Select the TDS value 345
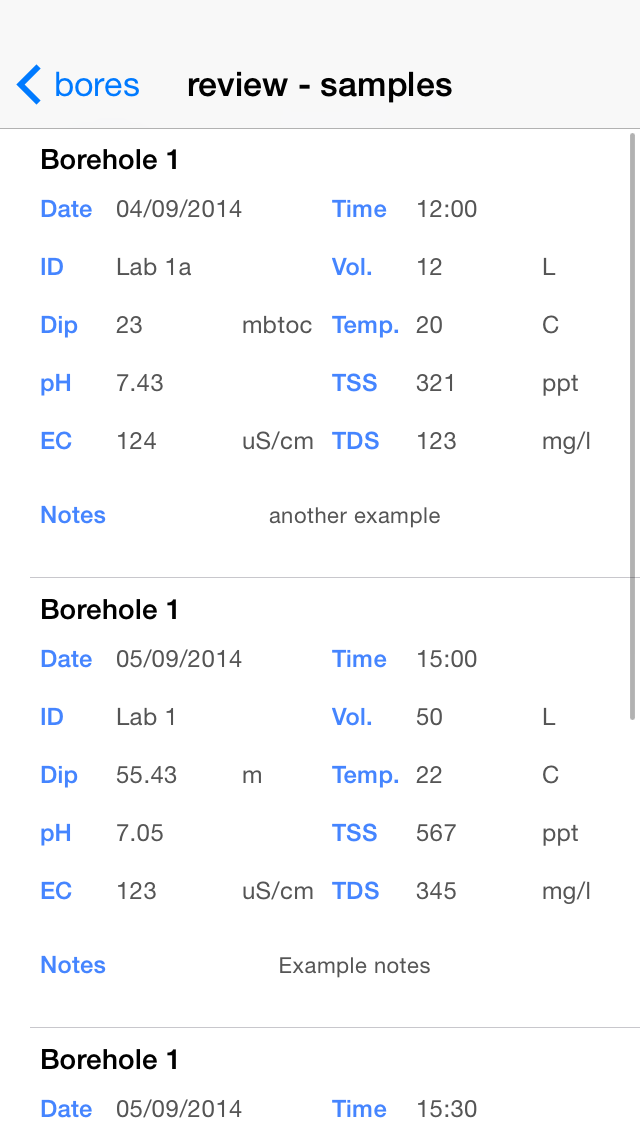The image size is (640, 1136). (436, 891)
